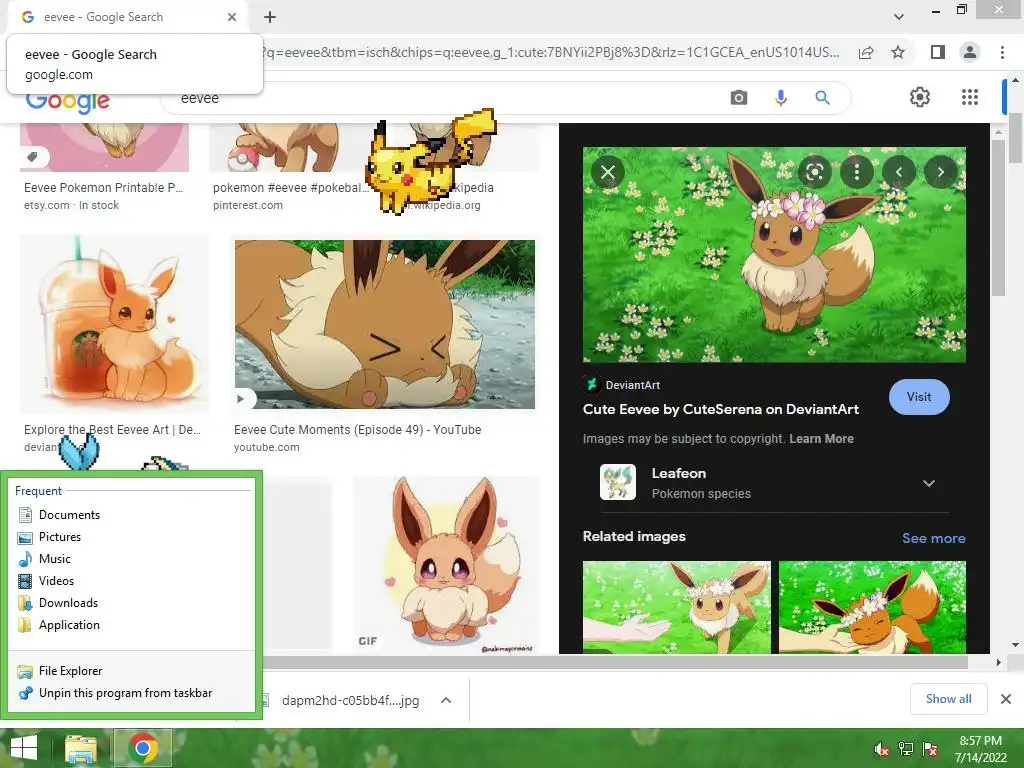Visit the DeviantArt source page
The height and width of the screenshot is (768, 1024).
[x=919, y=397]
